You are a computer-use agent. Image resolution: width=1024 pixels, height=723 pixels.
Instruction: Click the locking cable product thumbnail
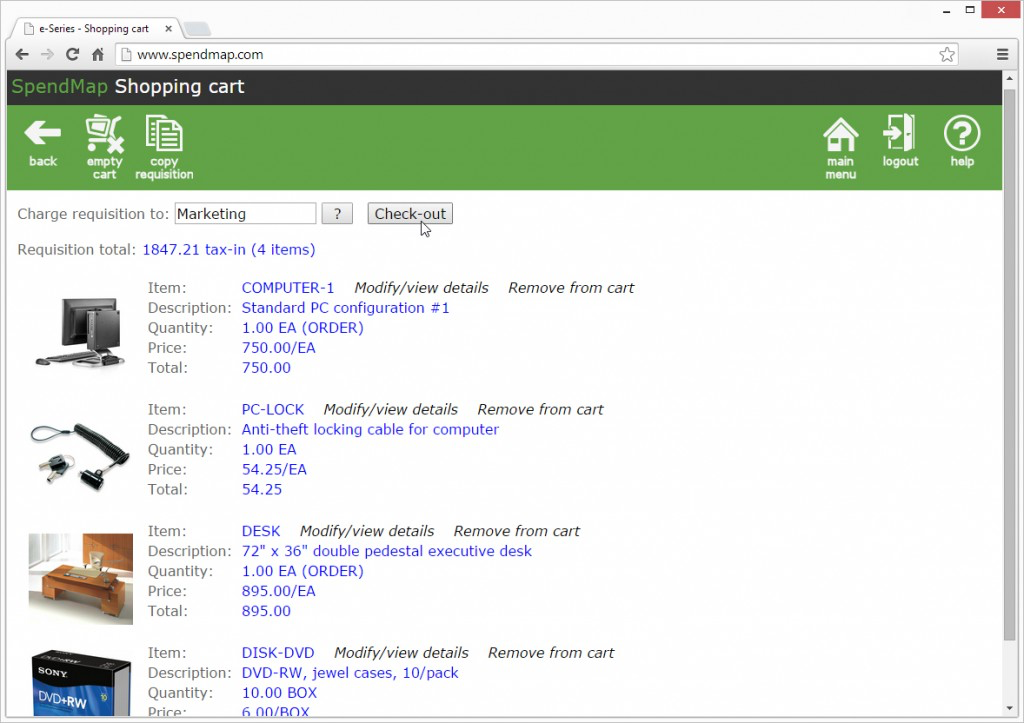coord(80,456)
